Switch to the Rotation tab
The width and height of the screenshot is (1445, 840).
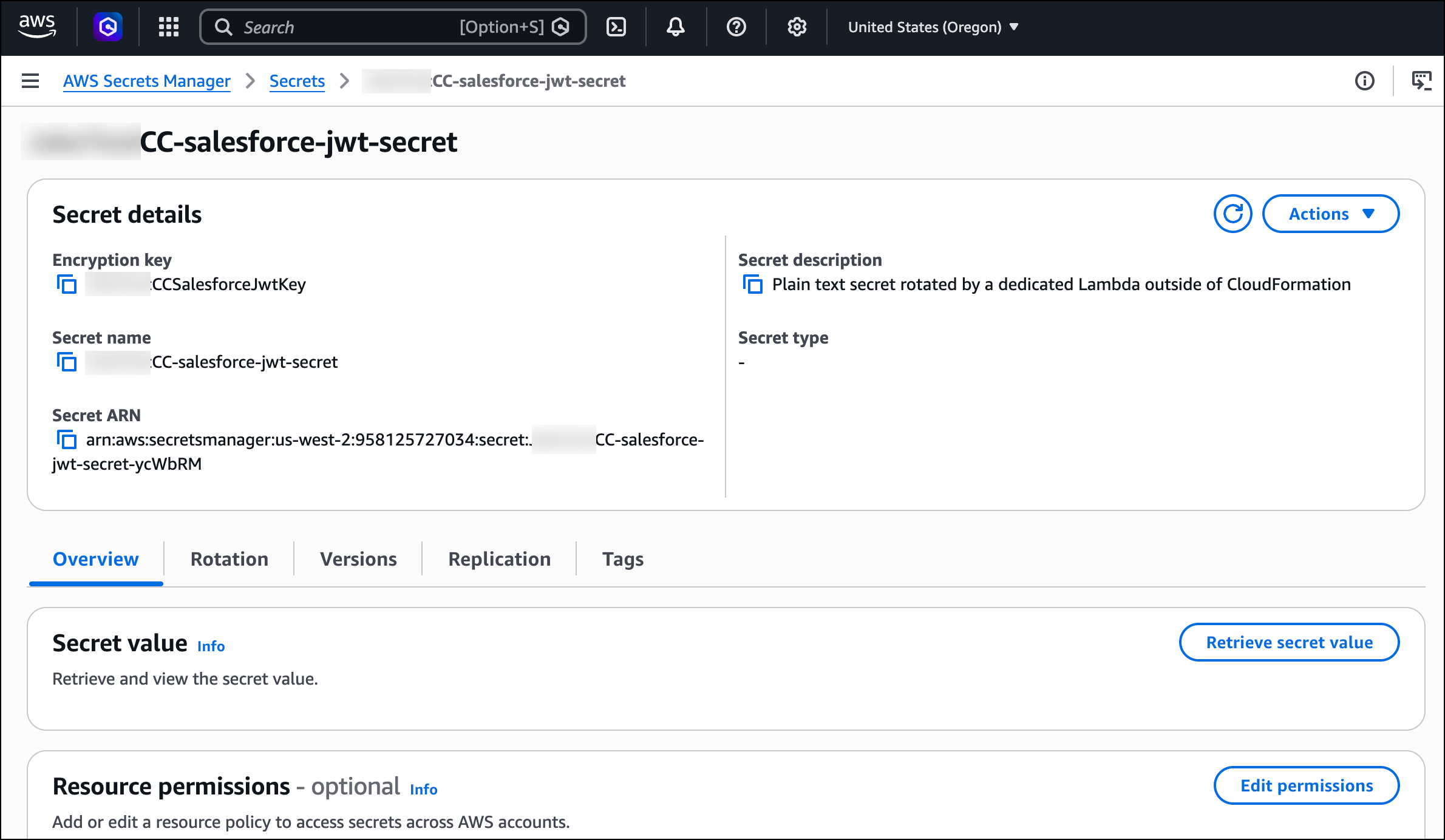pos(229,559)
